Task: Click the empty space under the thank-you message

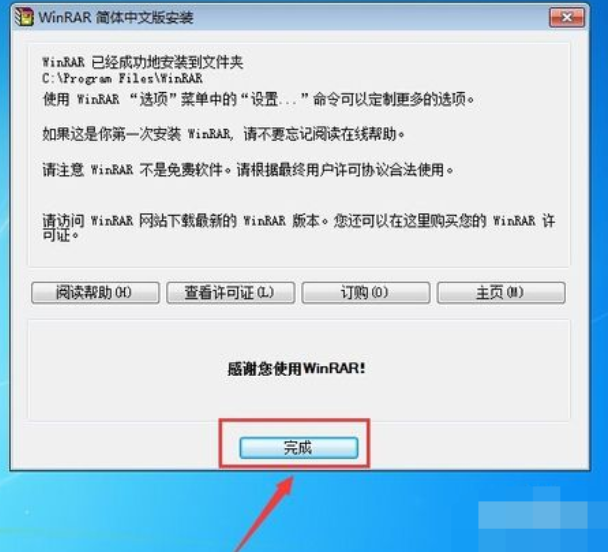Action: [299, 400]
